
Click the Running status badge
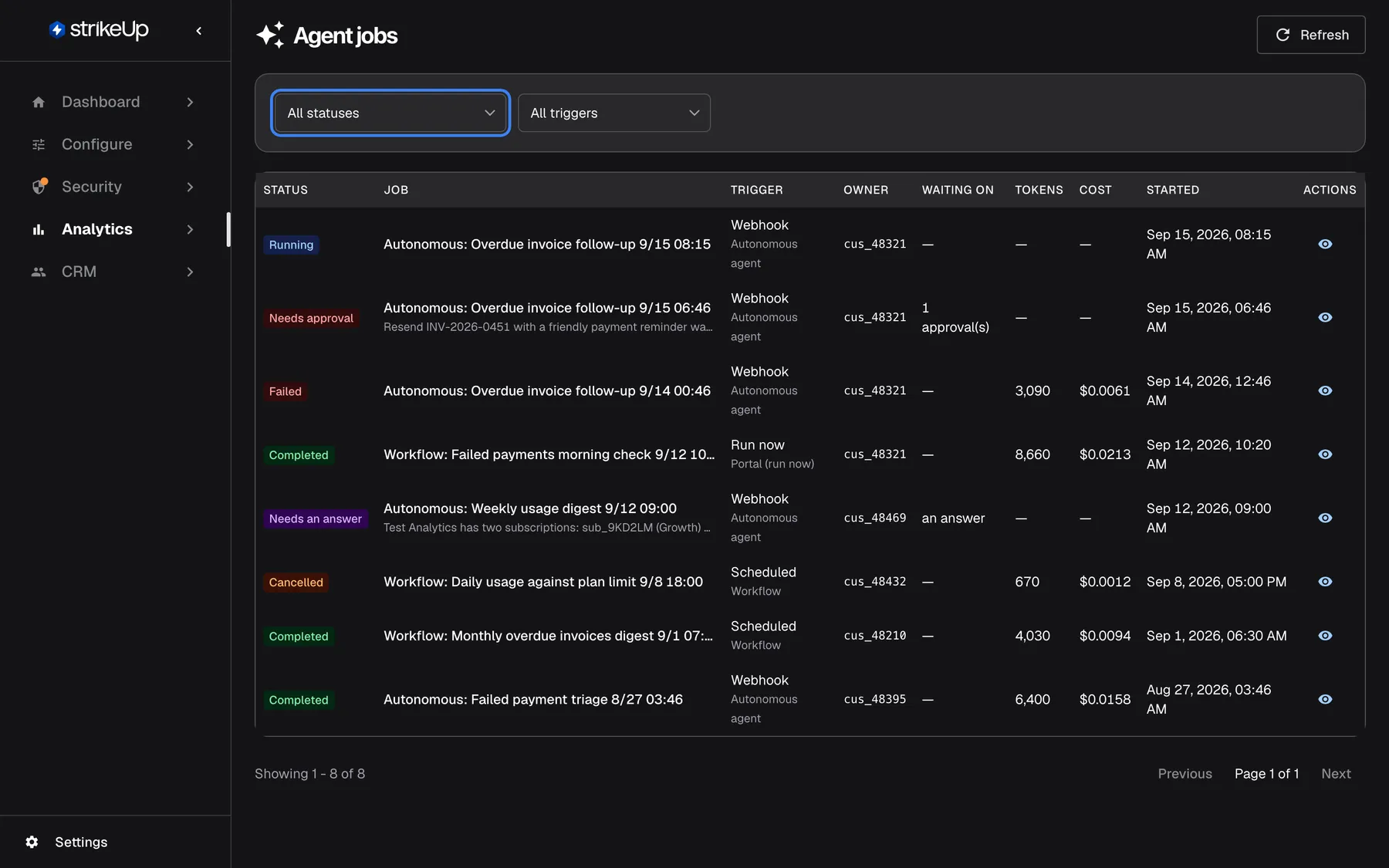coord(291,245)
